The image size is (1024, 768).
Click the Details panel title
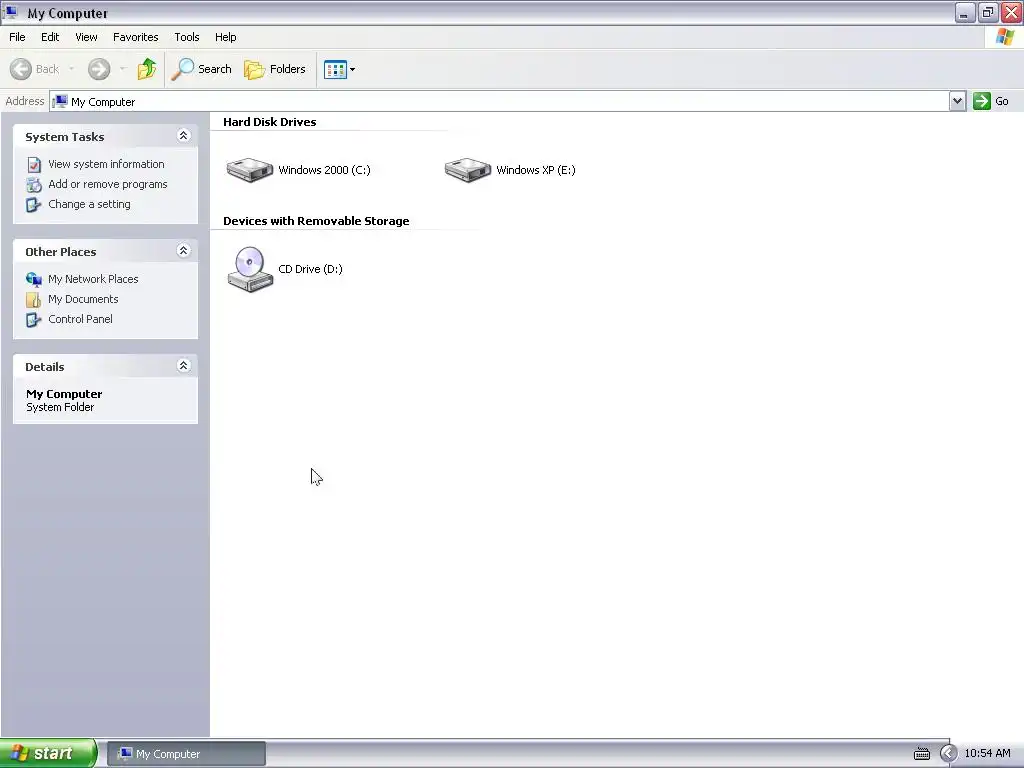[x=45, y=367]
